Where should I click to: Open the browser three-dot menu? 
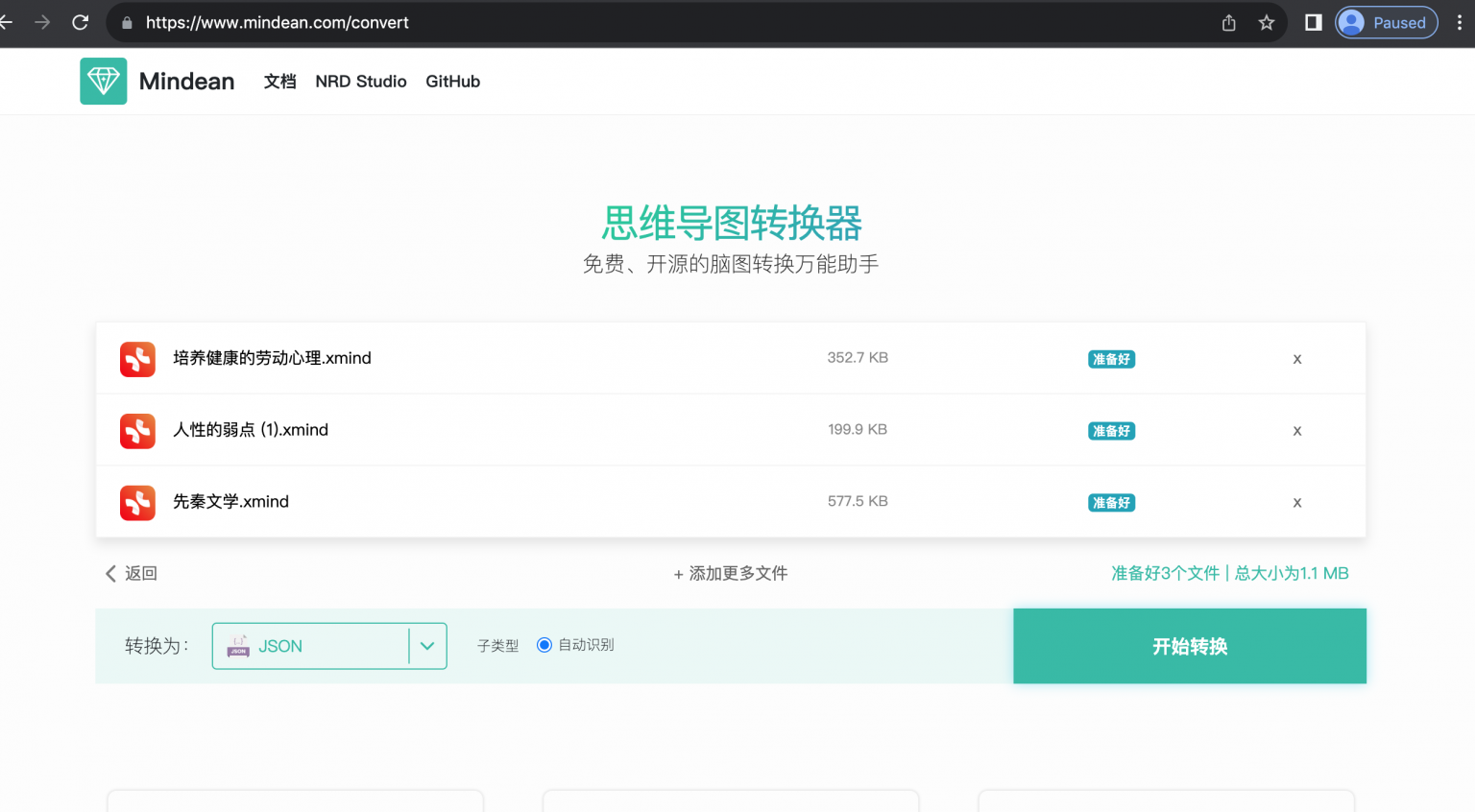point(1460,22)
